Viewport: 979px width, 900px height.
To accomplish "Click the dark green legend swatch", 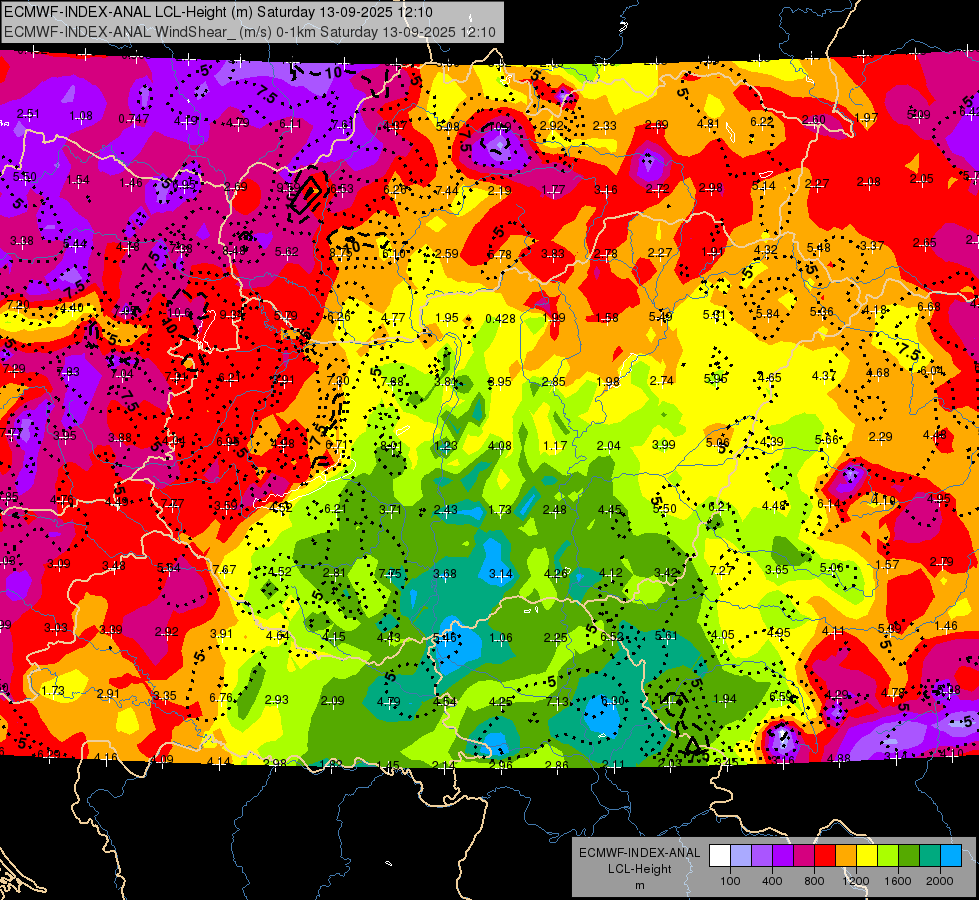I will (x=908, y=856).
